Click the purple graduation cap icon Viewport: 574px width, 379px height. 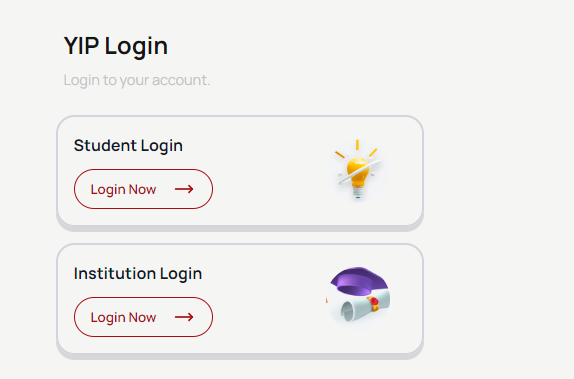tap(359, 281)
